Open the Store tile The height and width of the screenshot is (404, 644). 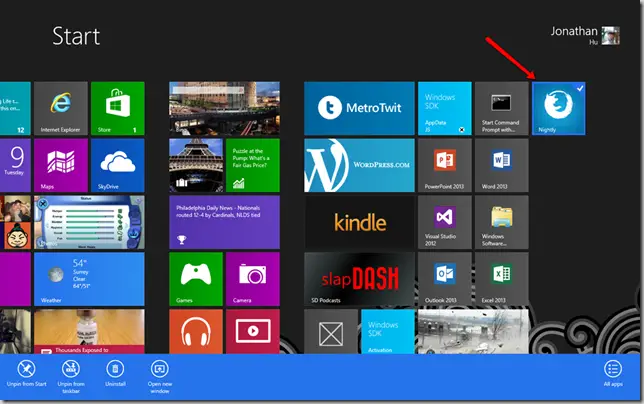click(117, 108)
